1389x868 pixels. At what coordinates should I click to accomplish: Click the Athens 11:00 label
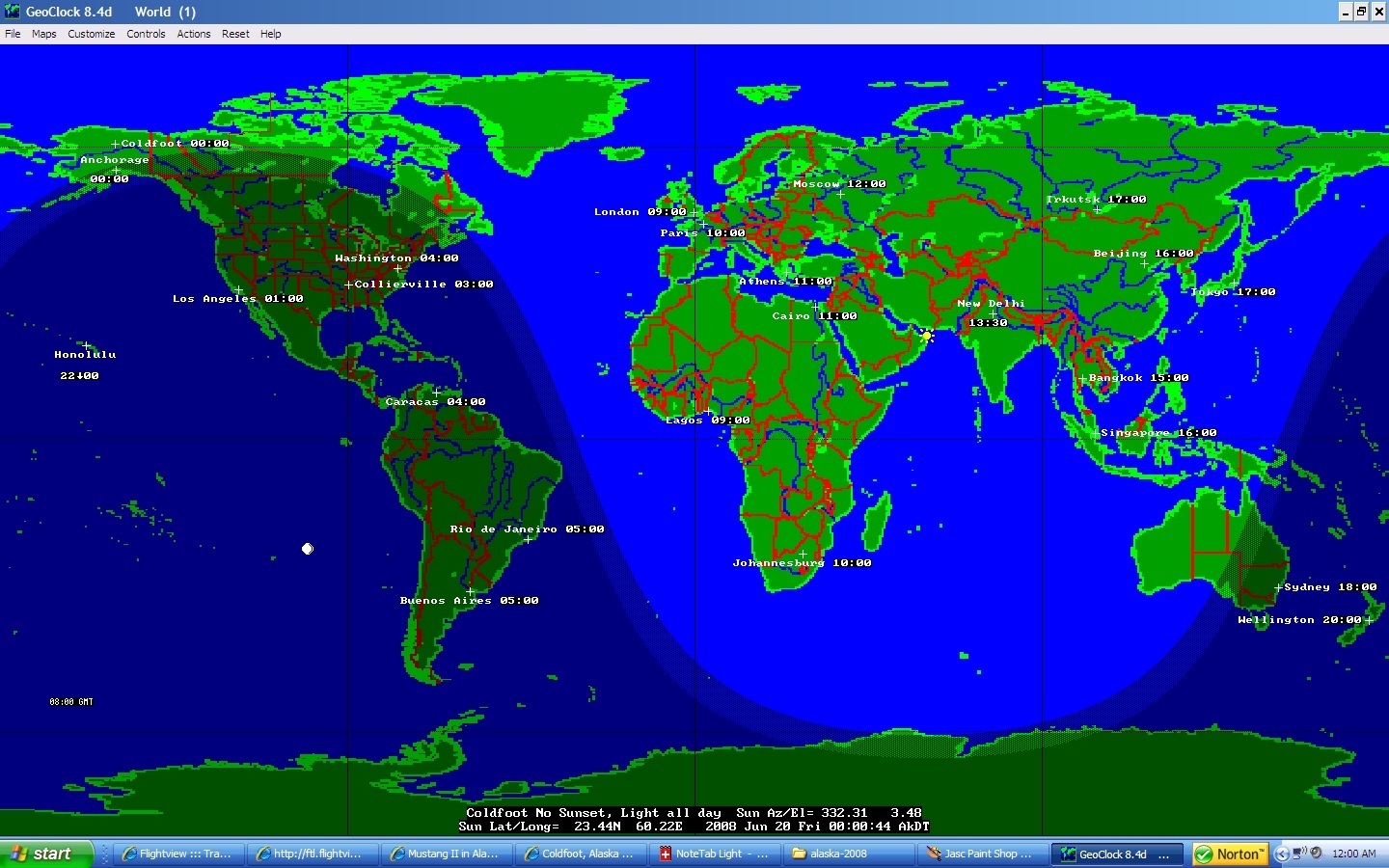pos(785,282)
